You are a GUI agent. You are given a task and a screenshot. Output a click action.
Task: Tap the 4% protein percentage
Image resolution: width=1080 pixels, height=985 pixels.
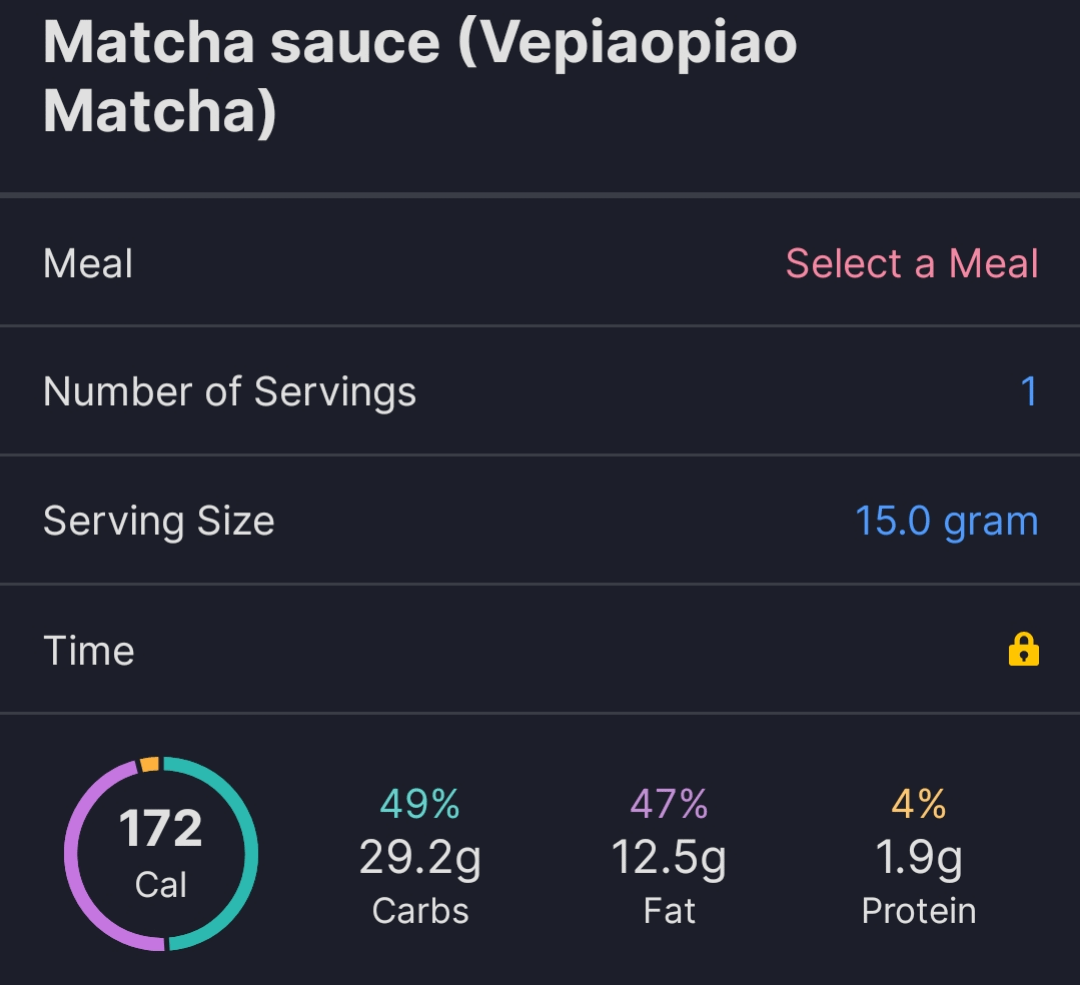[918, 803]
